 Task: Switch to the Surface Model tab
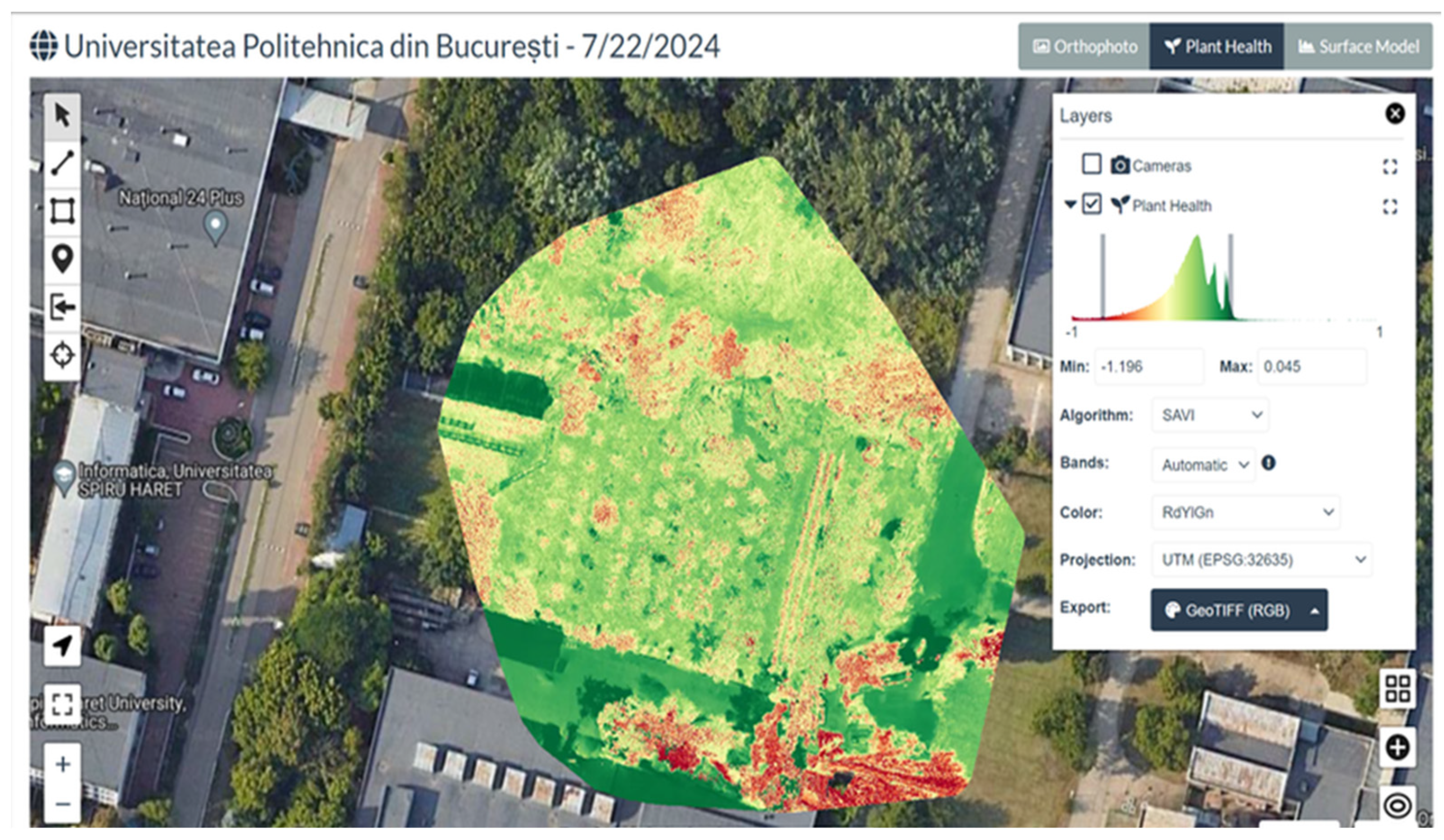pyautogui.click(x=1358, y=47)
